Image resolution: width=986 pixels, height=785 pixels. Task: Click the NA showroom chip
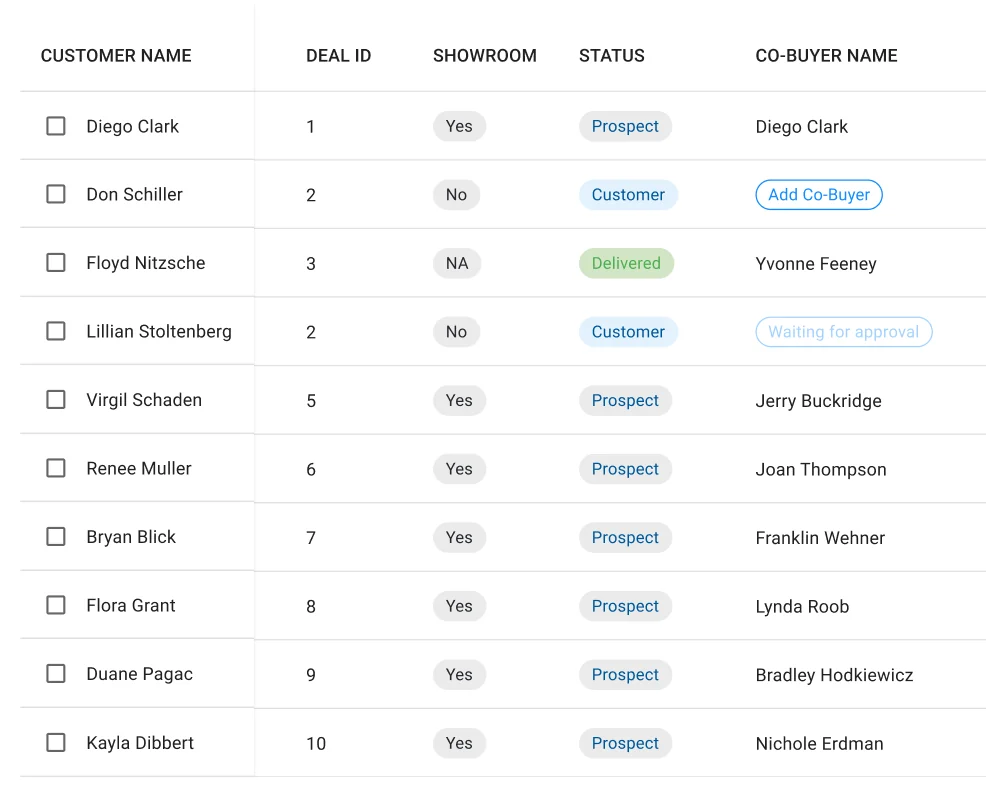tap(457, 263)
